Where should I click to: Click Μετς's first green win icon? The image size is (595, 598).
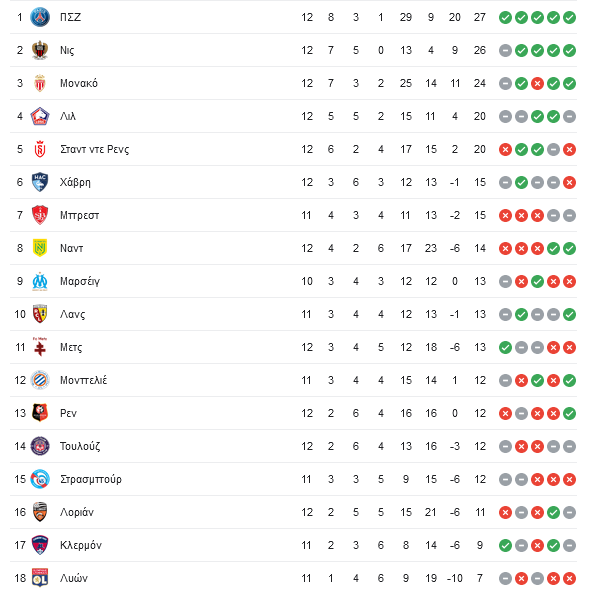505,347
